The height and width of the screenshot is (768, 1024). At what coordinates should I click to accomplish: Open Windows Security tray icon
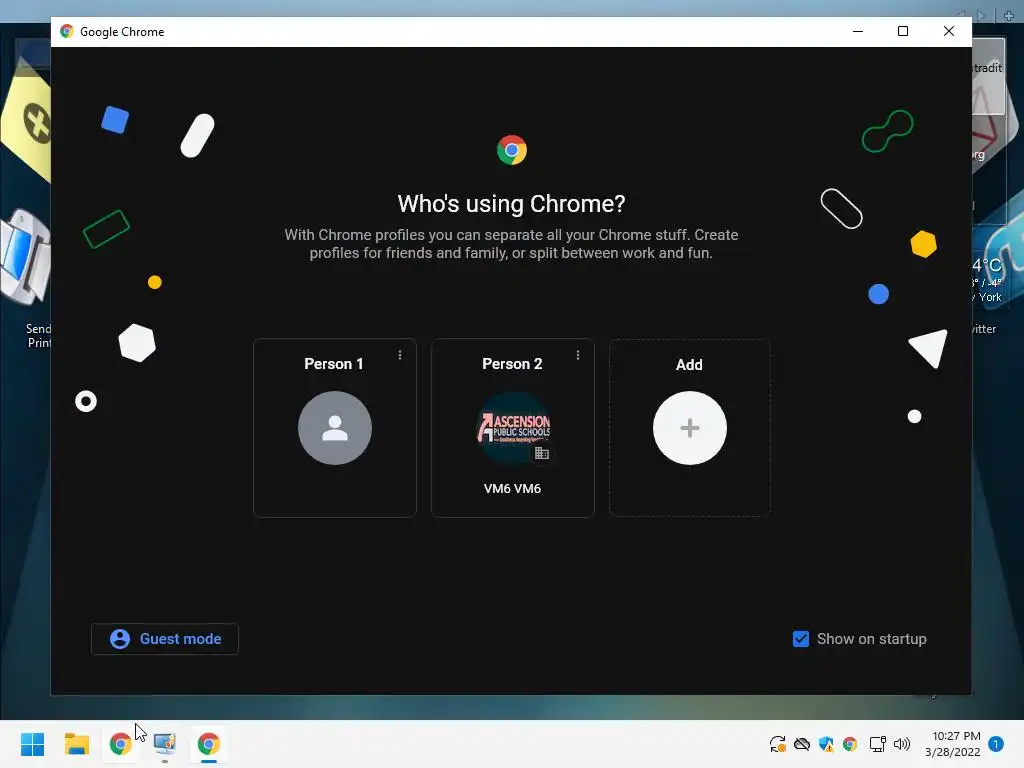tap(826, 744)
